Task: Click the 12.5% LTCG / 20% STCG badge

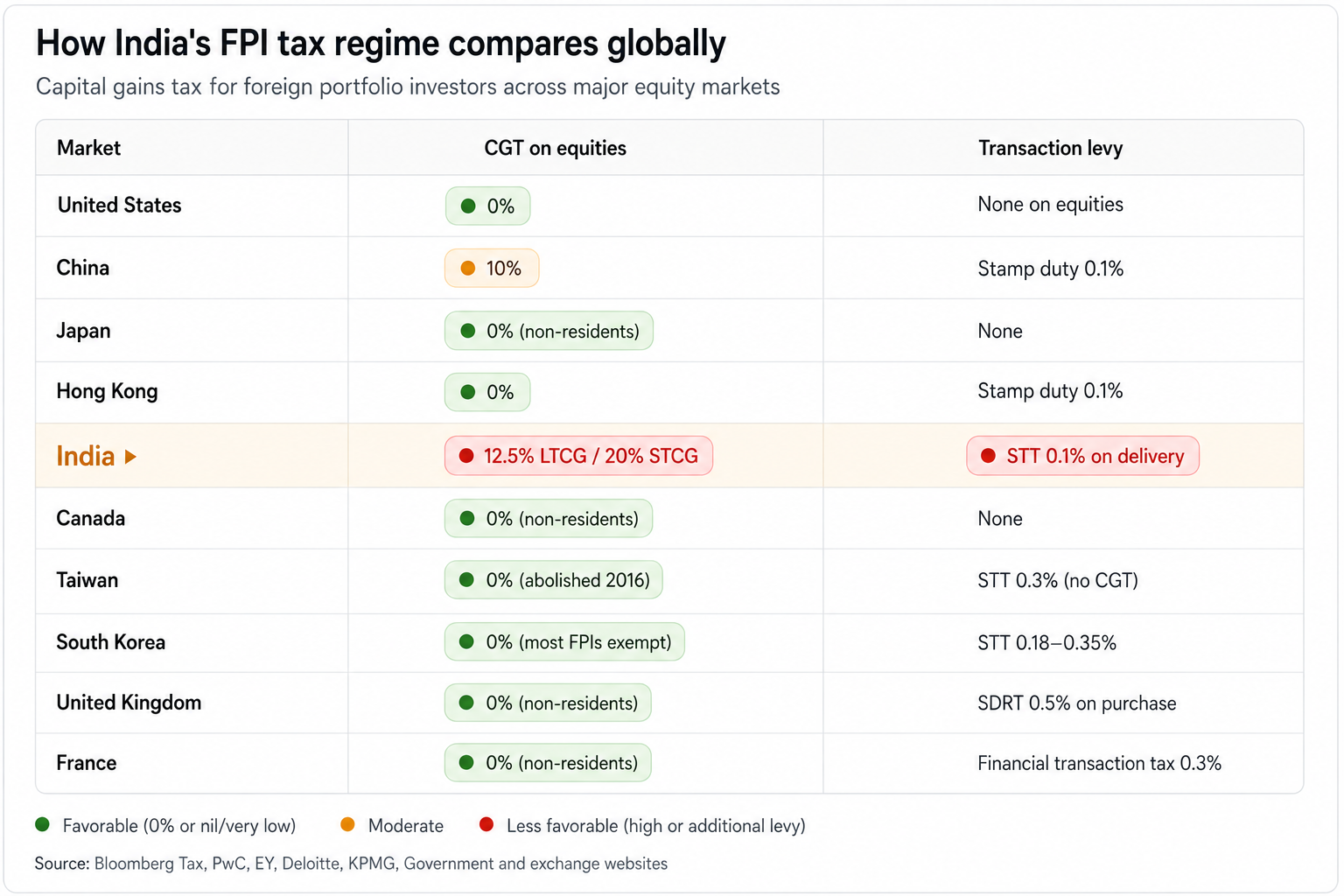Action: click(x=578, y=456)
